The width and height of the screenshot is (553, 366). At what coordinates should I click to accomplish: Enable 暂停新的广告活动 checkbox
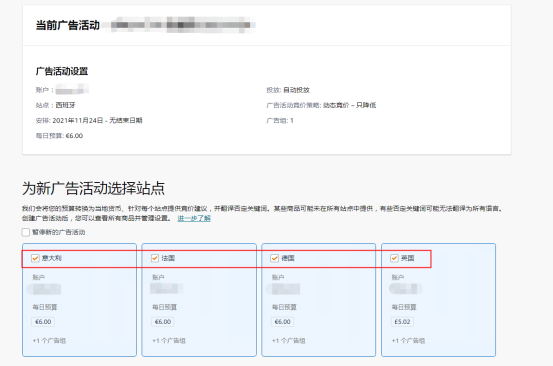coord(26,232)
